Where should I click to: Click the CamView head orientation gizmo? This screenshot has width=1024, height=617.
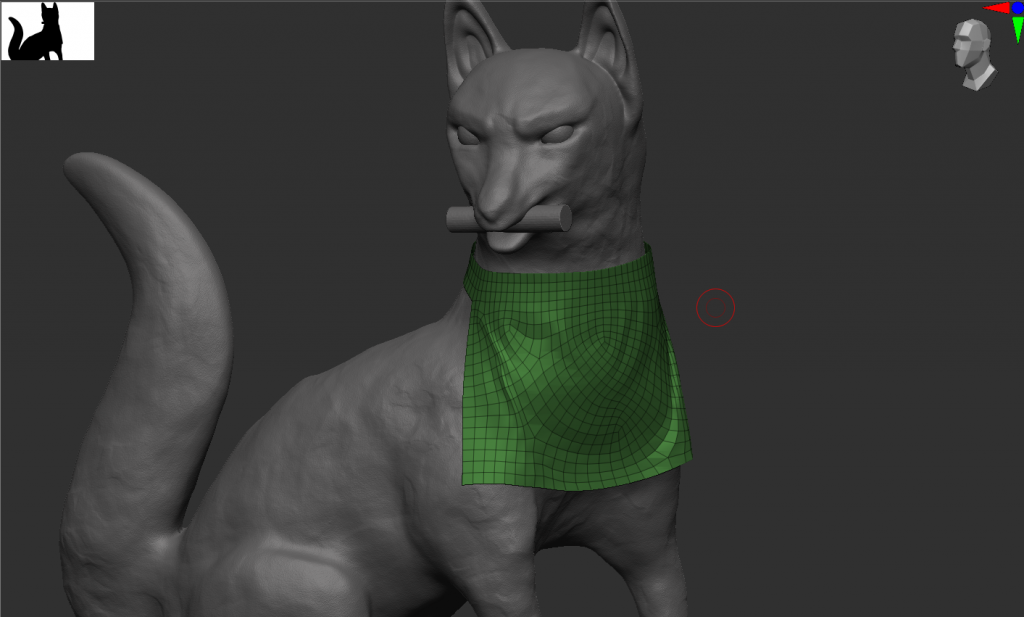coord(973,54)
